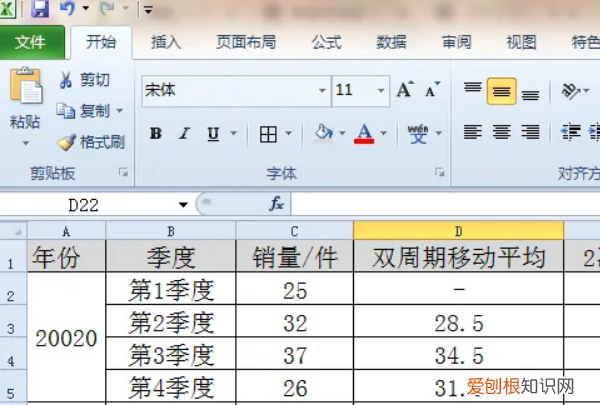Click the 格式刷 format painter button

tap(91, 142)
